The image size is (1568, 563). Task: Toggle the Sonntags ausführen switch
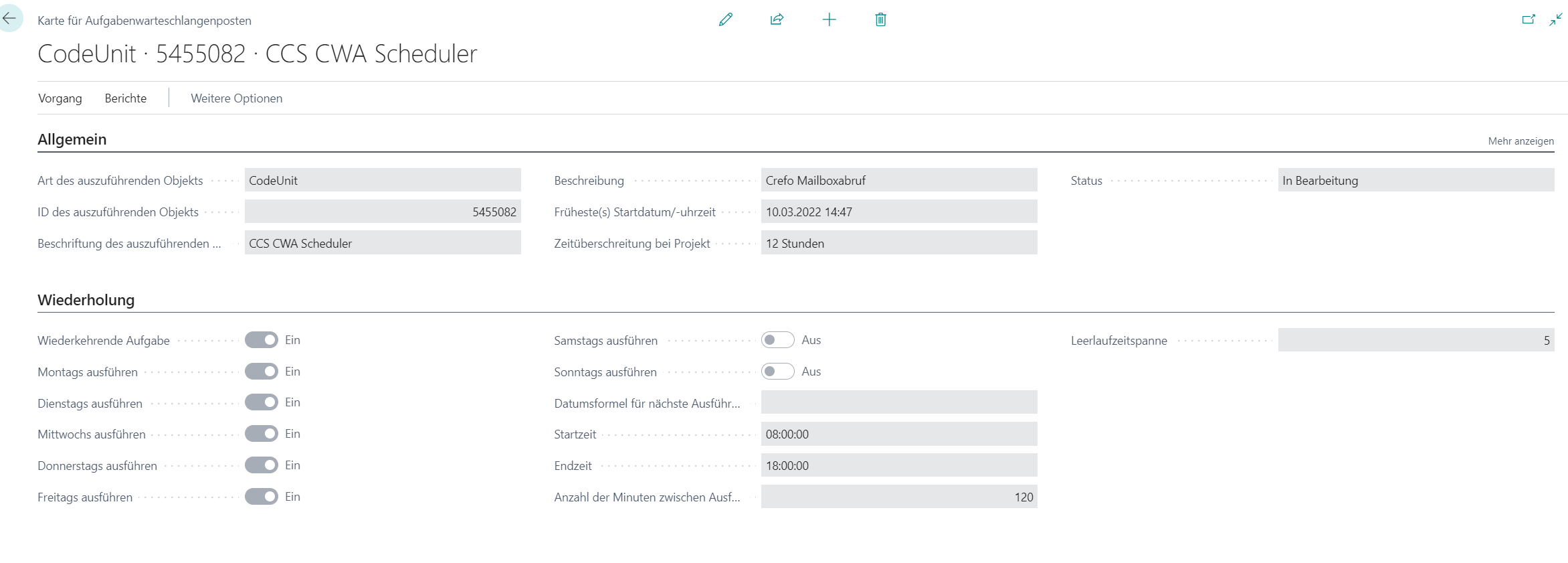point(777,372)
